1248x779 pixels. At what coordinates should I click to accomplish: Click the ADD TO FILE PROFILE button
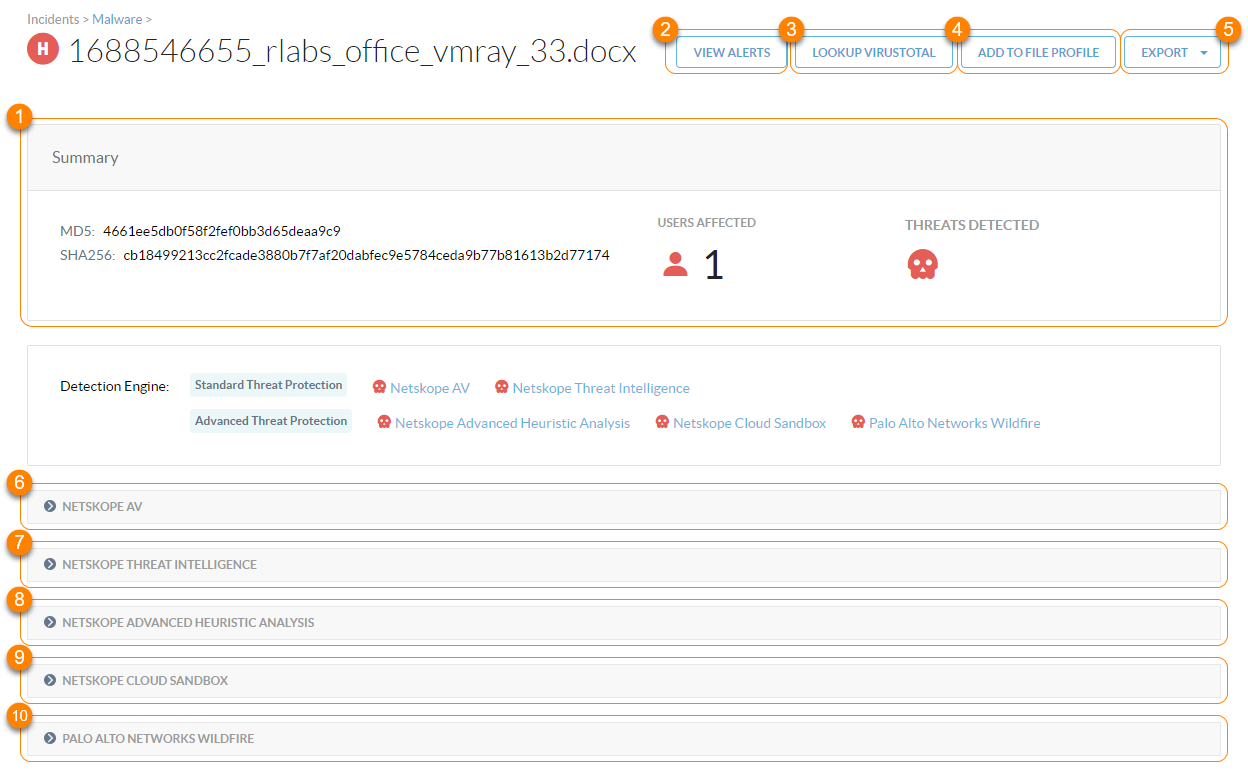(1038, 52)
